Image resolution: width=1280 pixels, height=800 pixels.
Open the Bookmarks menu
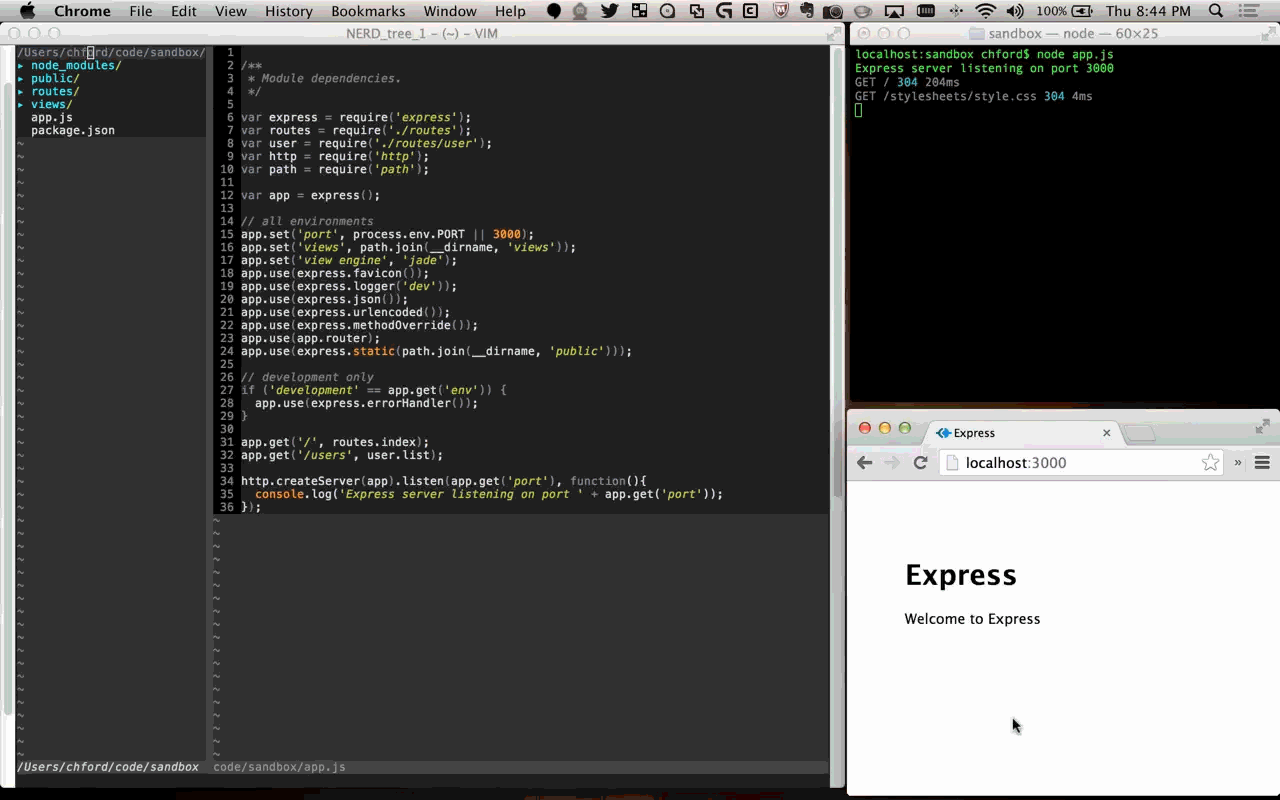coord(368,11)
